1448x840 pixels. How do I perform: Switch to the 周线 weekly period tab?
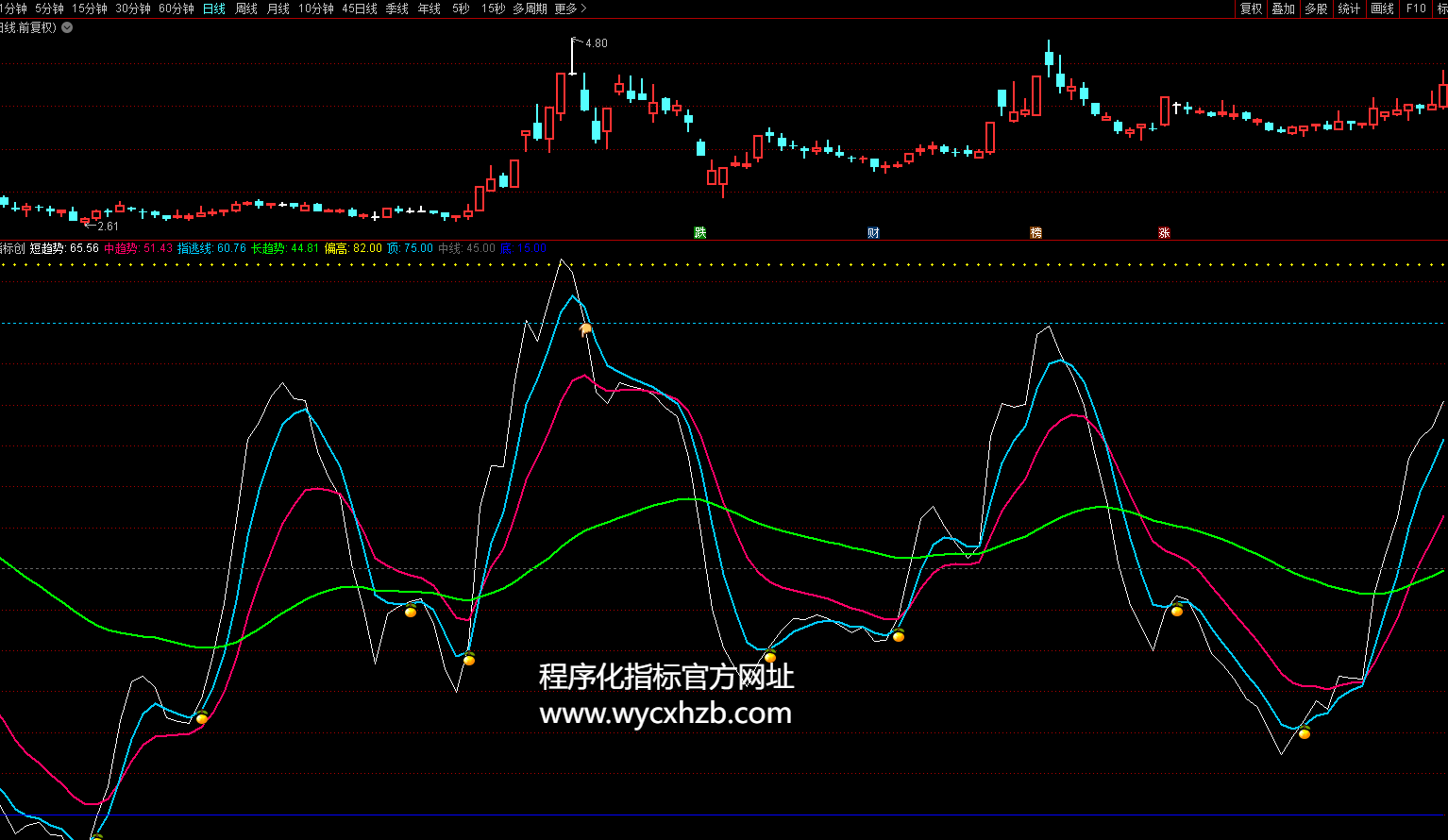246,8
